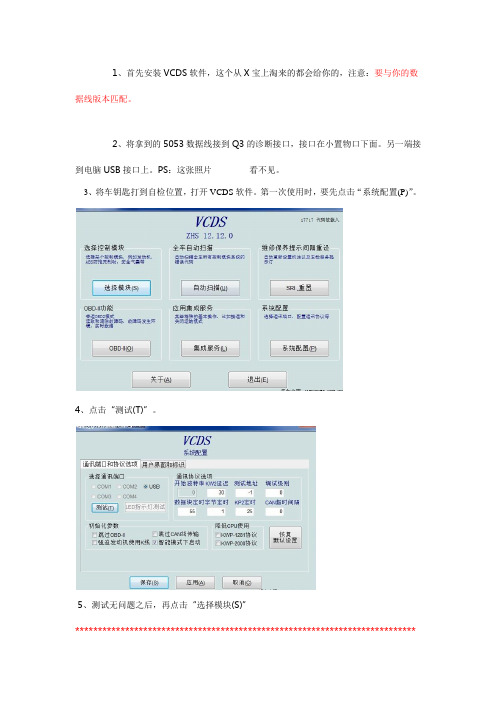
Task: Toggle the skip OBD-II checkbox
Action: (94, 535)
